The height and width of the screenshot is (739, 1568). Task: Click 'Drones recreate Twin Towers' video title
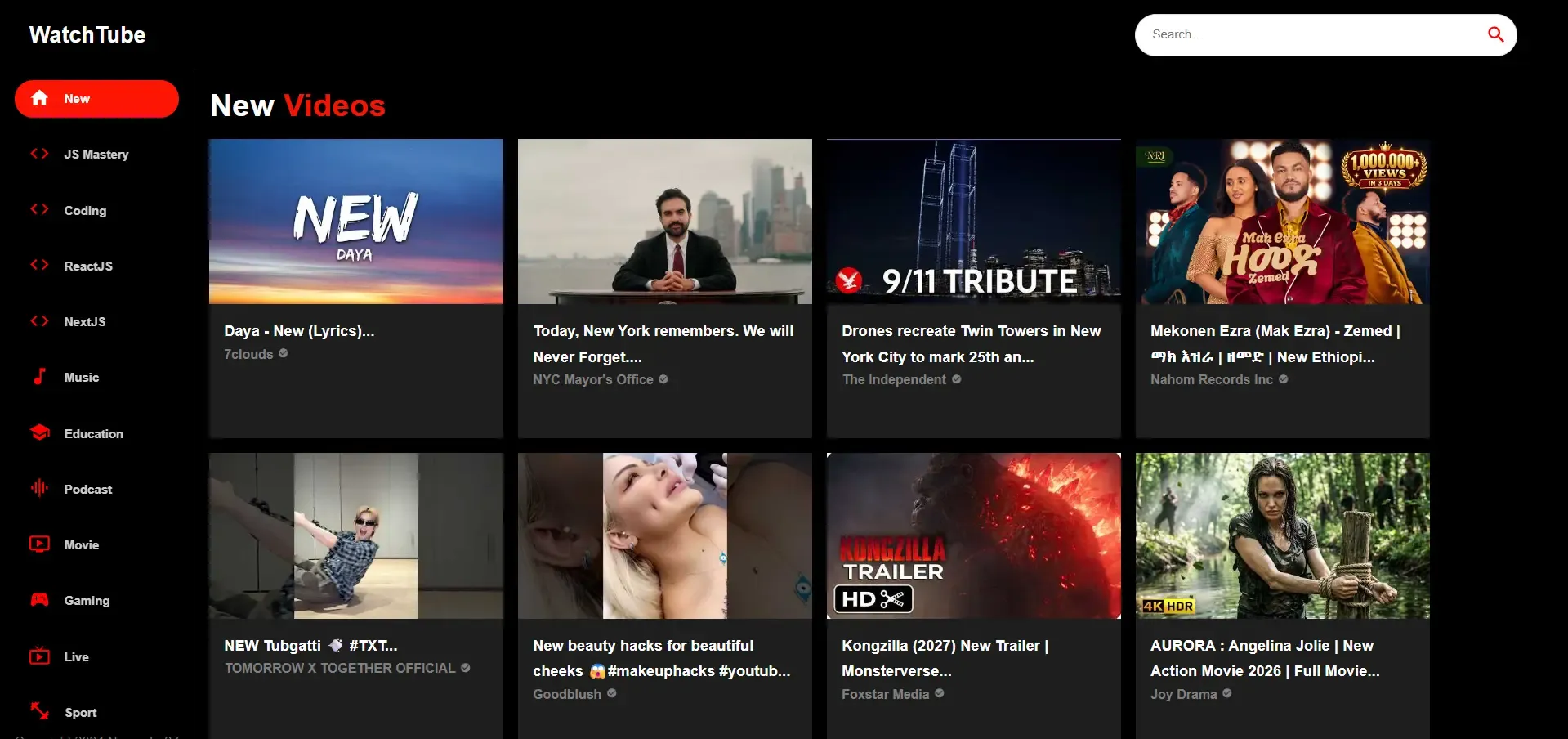(972, 344)
